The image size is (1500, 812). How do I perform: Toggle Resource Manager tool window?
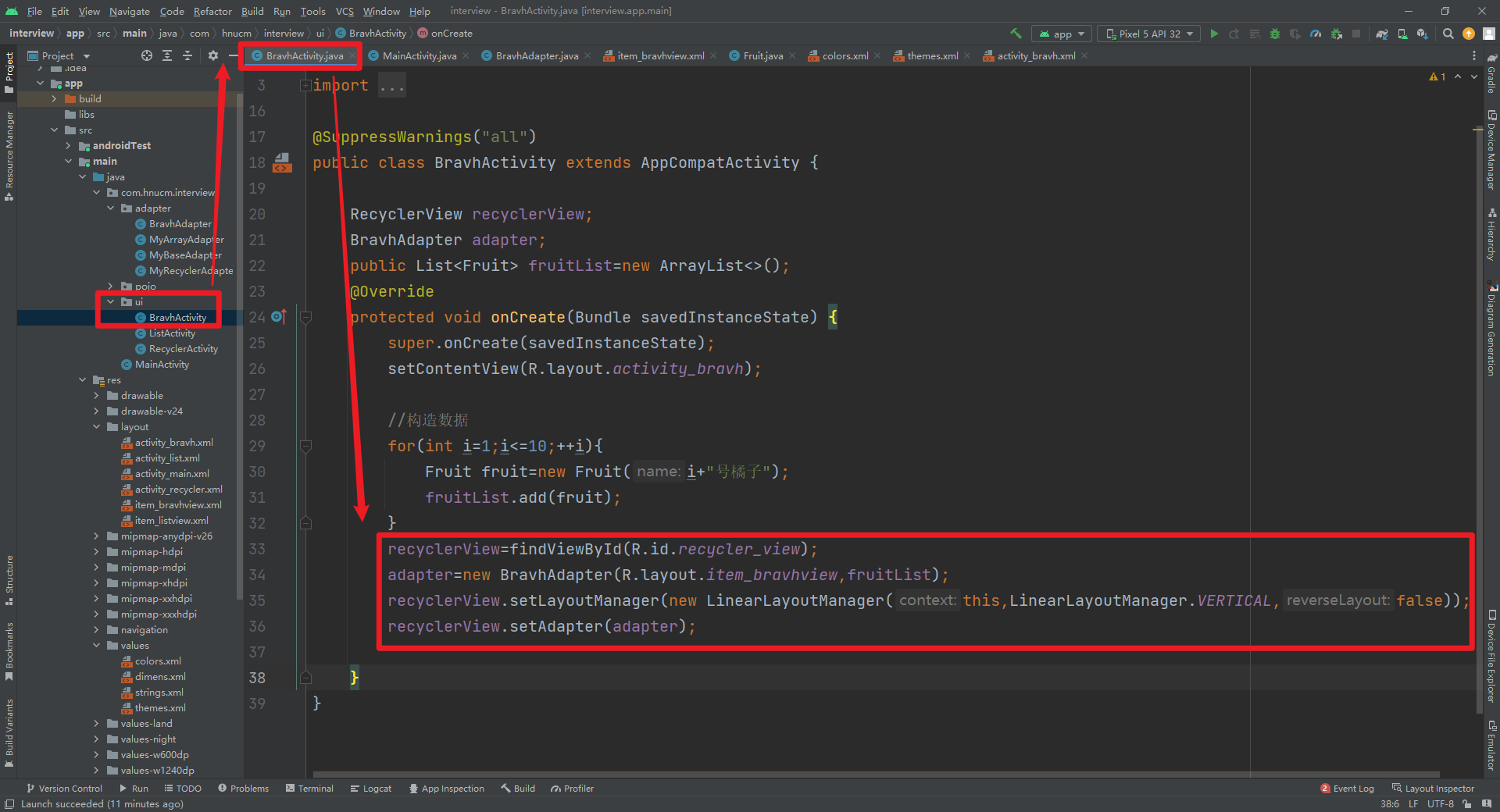[9, 156]
